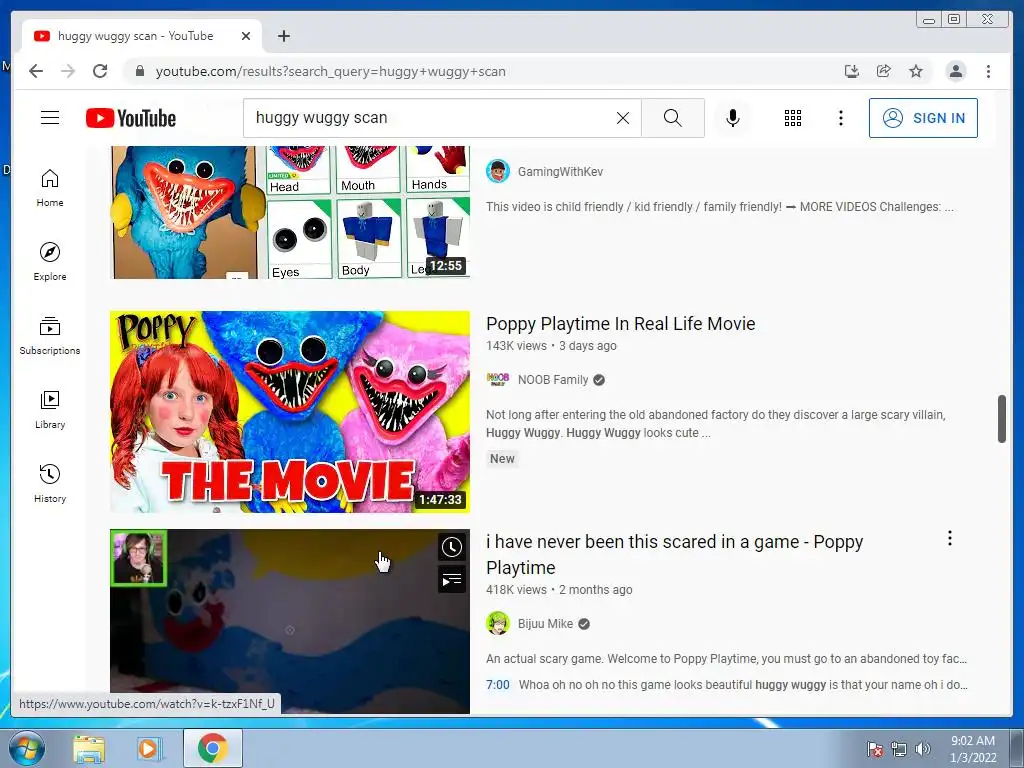
Task: Open Explore in the sidebar
Action: [x=50, y=261]
